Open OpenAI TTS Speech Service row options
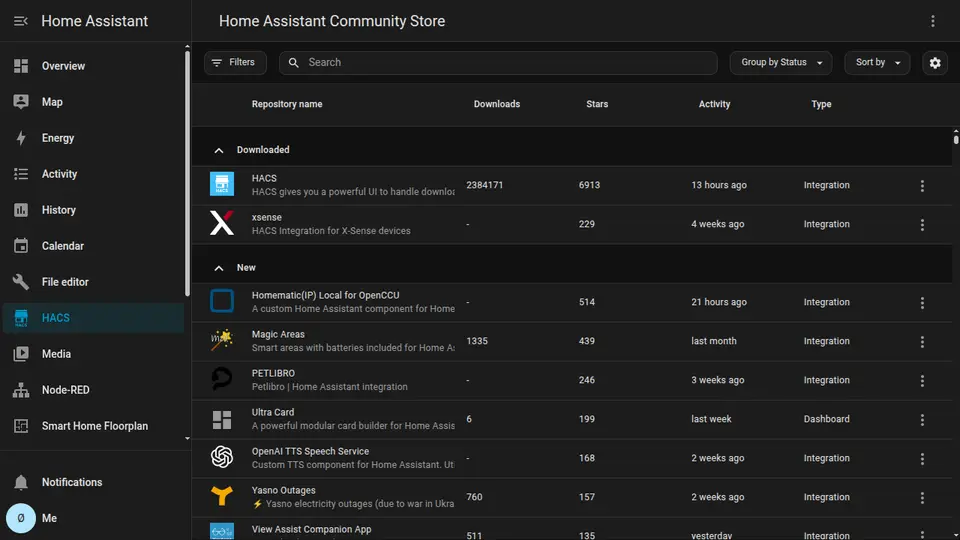Screen dimensions: 960x540 point(922,459)
